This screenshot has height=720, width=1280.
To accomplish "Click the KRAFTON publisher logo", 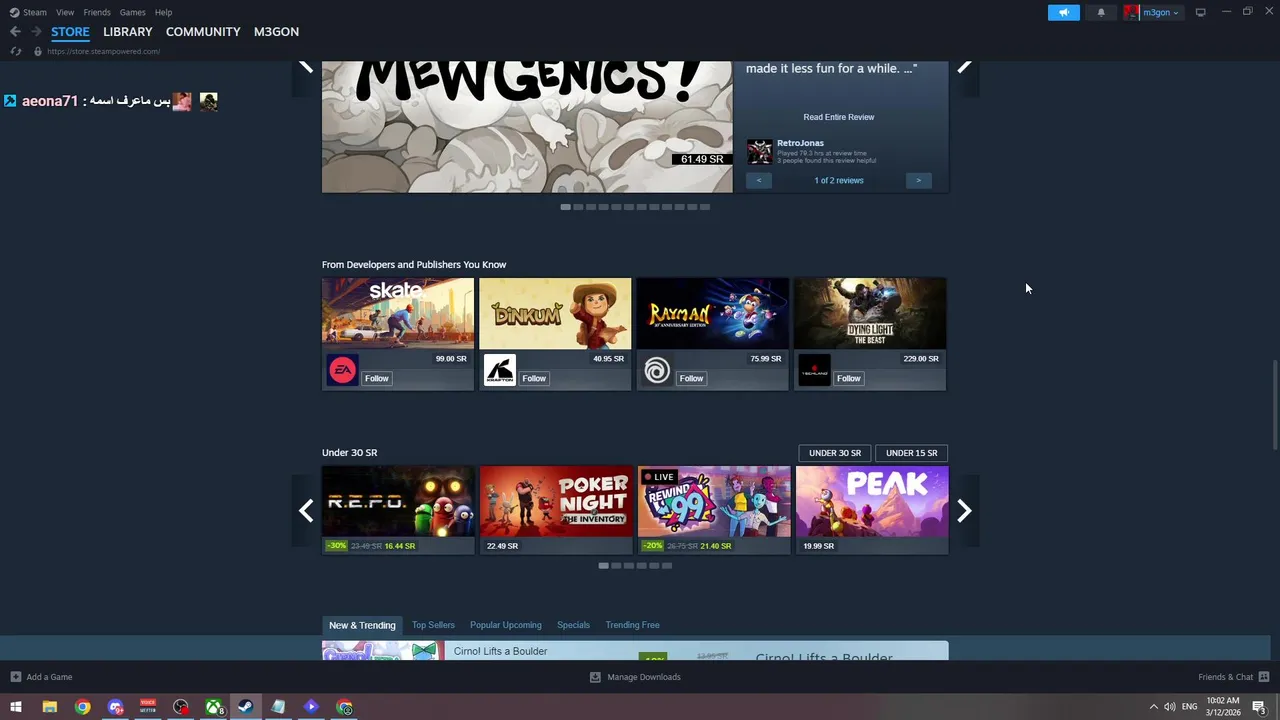I will point(500,370).
